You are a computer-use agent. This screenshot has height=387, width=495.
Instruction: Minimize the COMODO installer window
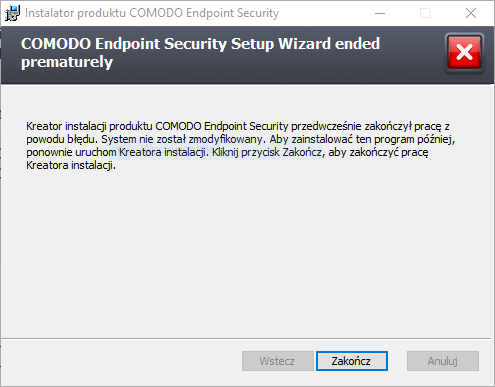[x=380, y=13]
